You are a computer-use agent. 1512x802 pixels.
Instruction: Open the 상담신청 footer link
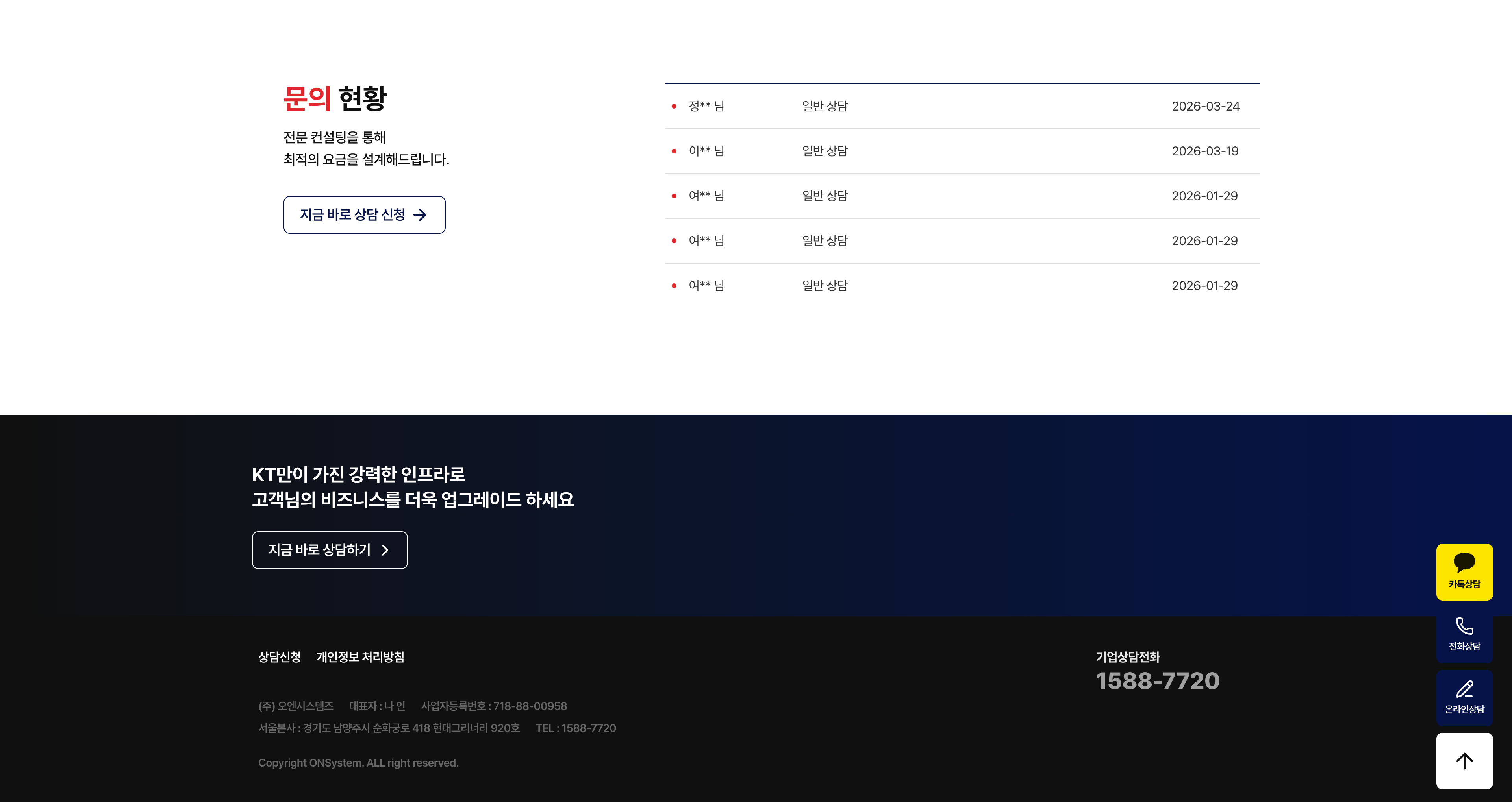pyautogui.click(x=280, y=656)
